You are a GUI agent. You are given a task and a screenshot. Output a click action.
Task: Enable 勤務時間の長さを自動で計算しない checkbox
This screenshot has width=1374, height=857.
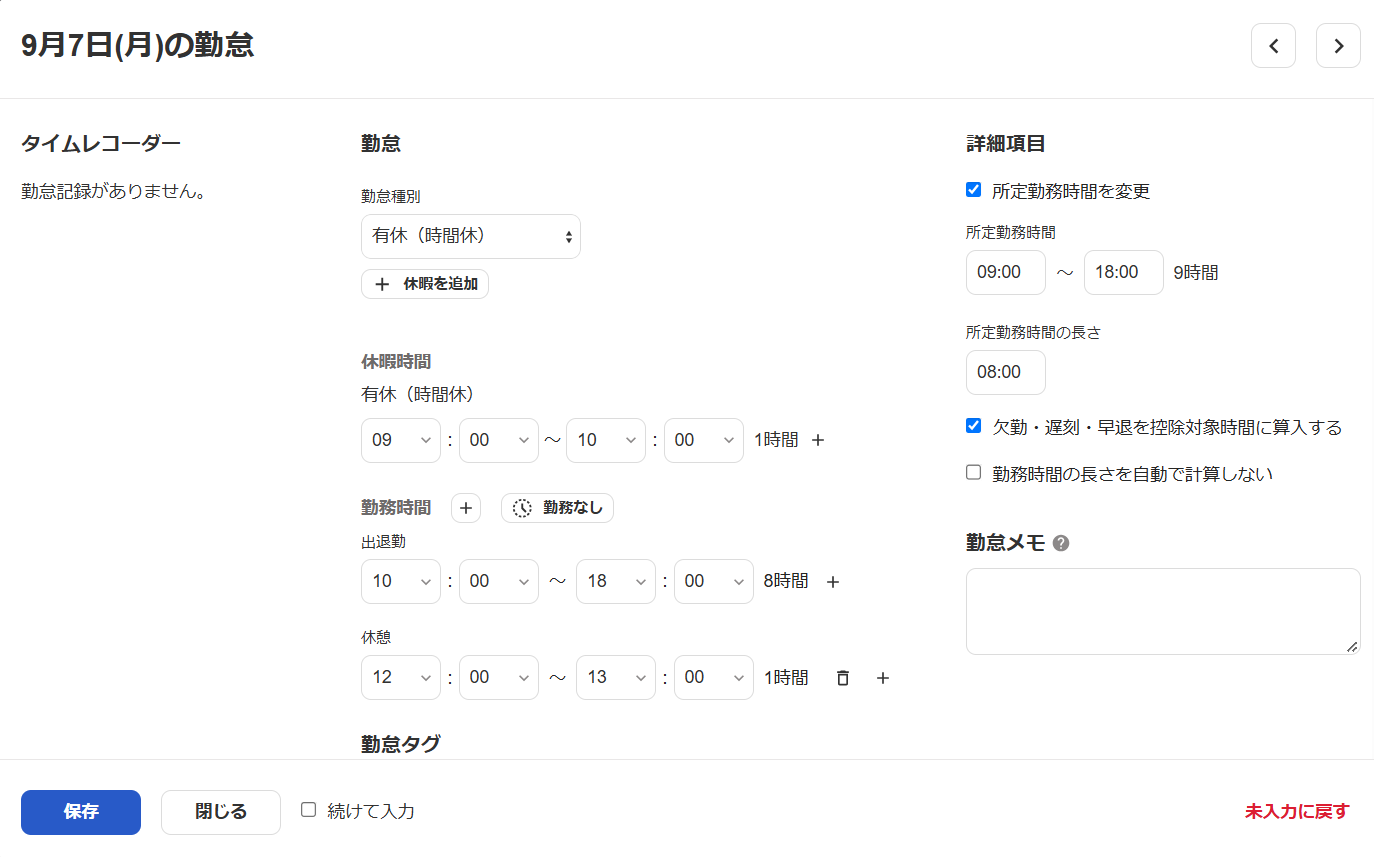[x=973, y=473]
